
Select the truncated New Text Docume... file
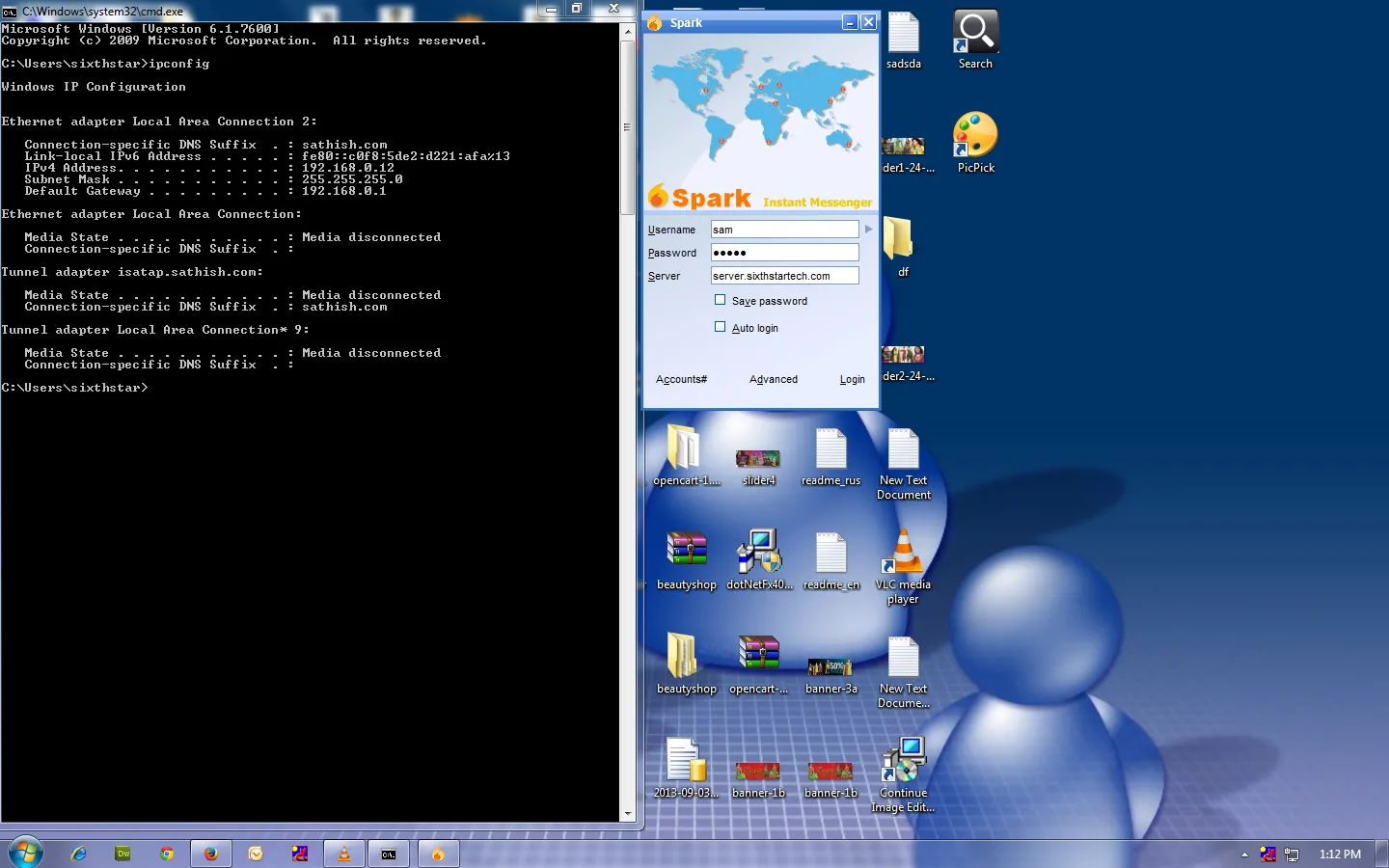click(904, 657)
